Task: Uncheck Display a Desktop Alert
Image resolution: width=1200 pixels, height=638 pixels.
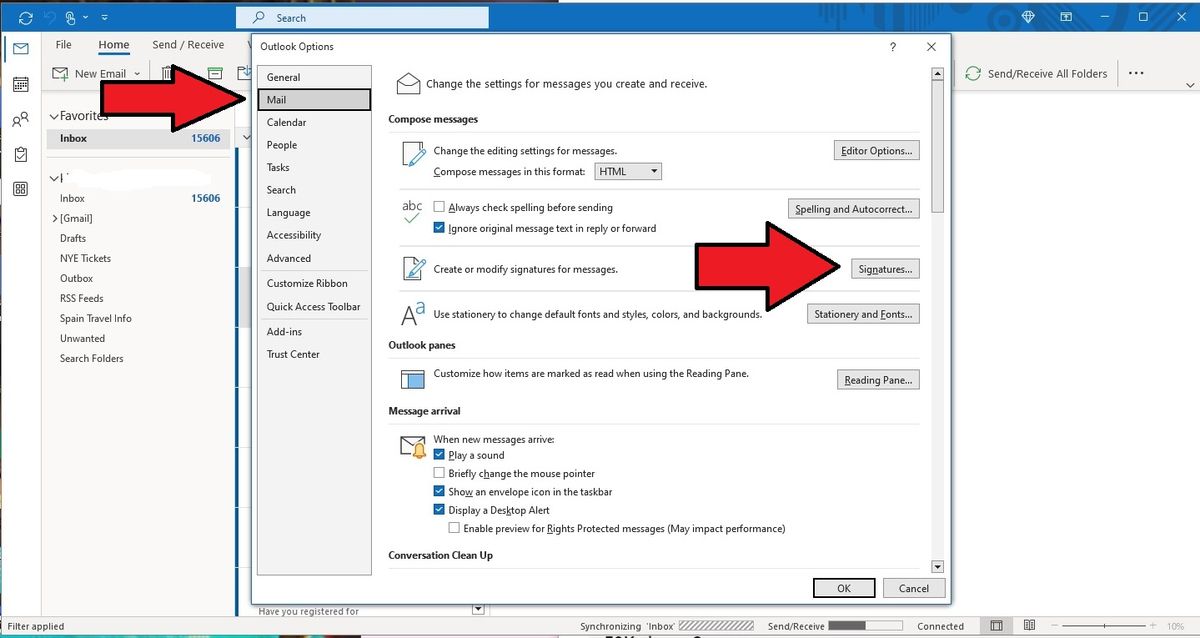Action: coord(439,510)
